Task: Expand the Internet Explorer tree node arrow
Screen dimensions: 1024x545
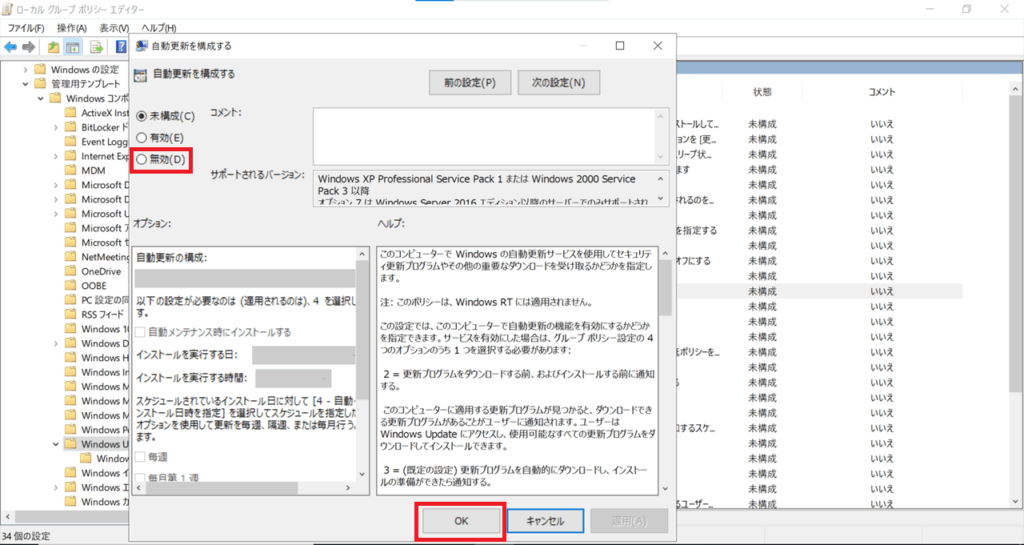Action: pos(56,156)
